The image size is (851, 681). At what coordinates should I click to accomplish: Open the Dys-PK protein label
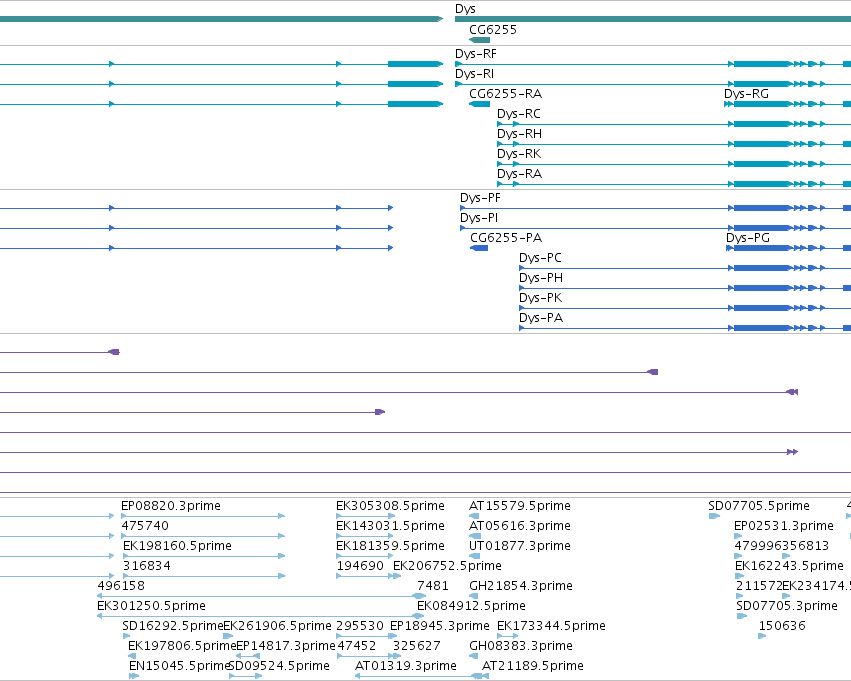[540, 298]
